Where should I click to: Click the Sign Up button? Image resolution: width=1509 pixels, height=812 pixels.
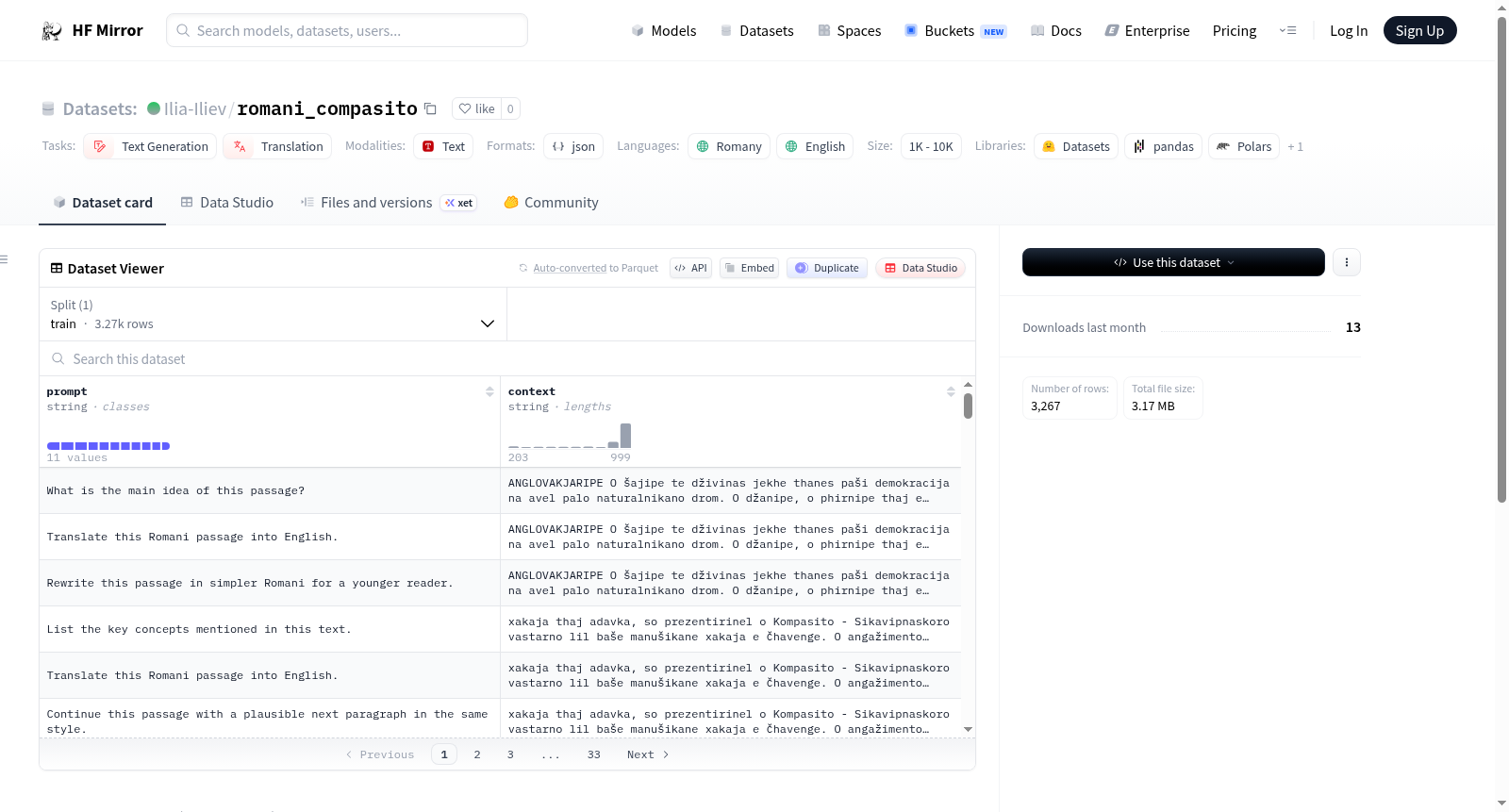tap(1419, 30)
